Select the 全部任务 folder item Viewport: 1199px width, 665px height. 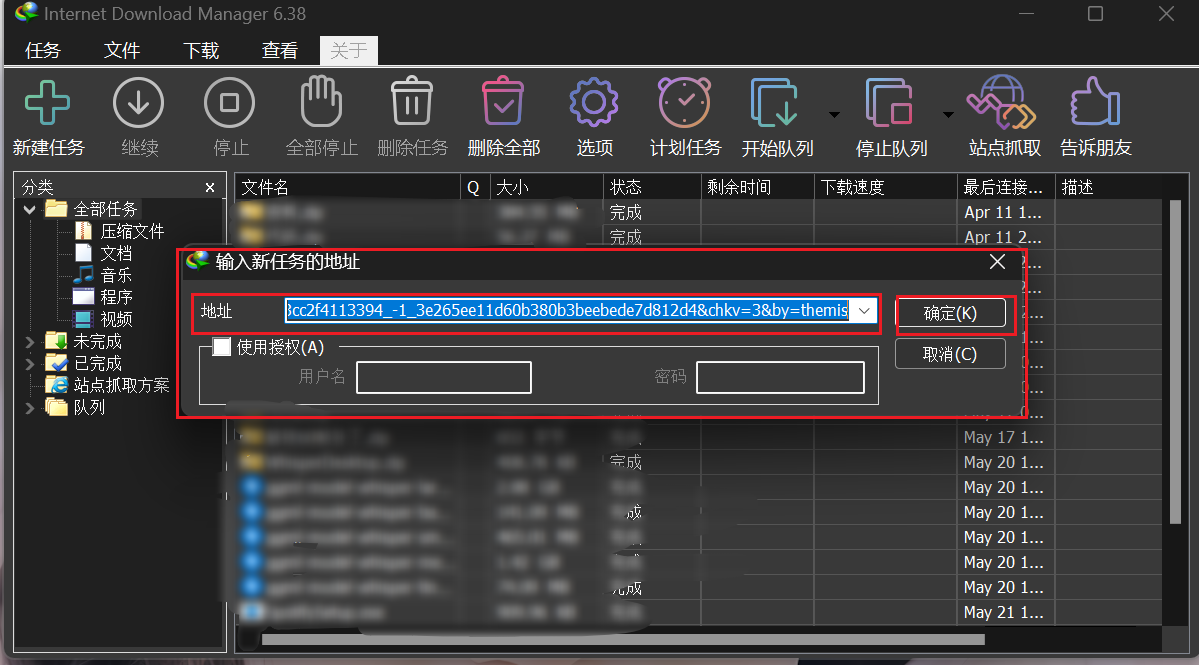tap(105, 209)
